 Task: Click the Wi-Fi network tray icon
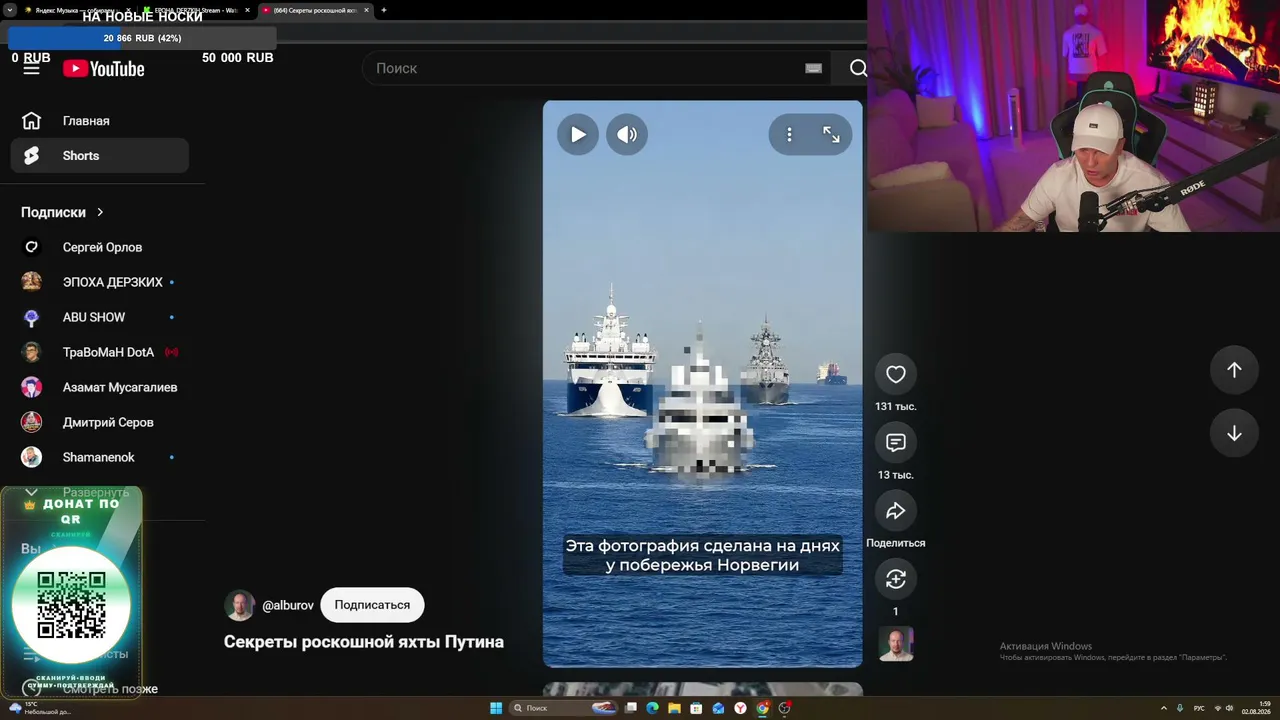tap(1217, 708)
